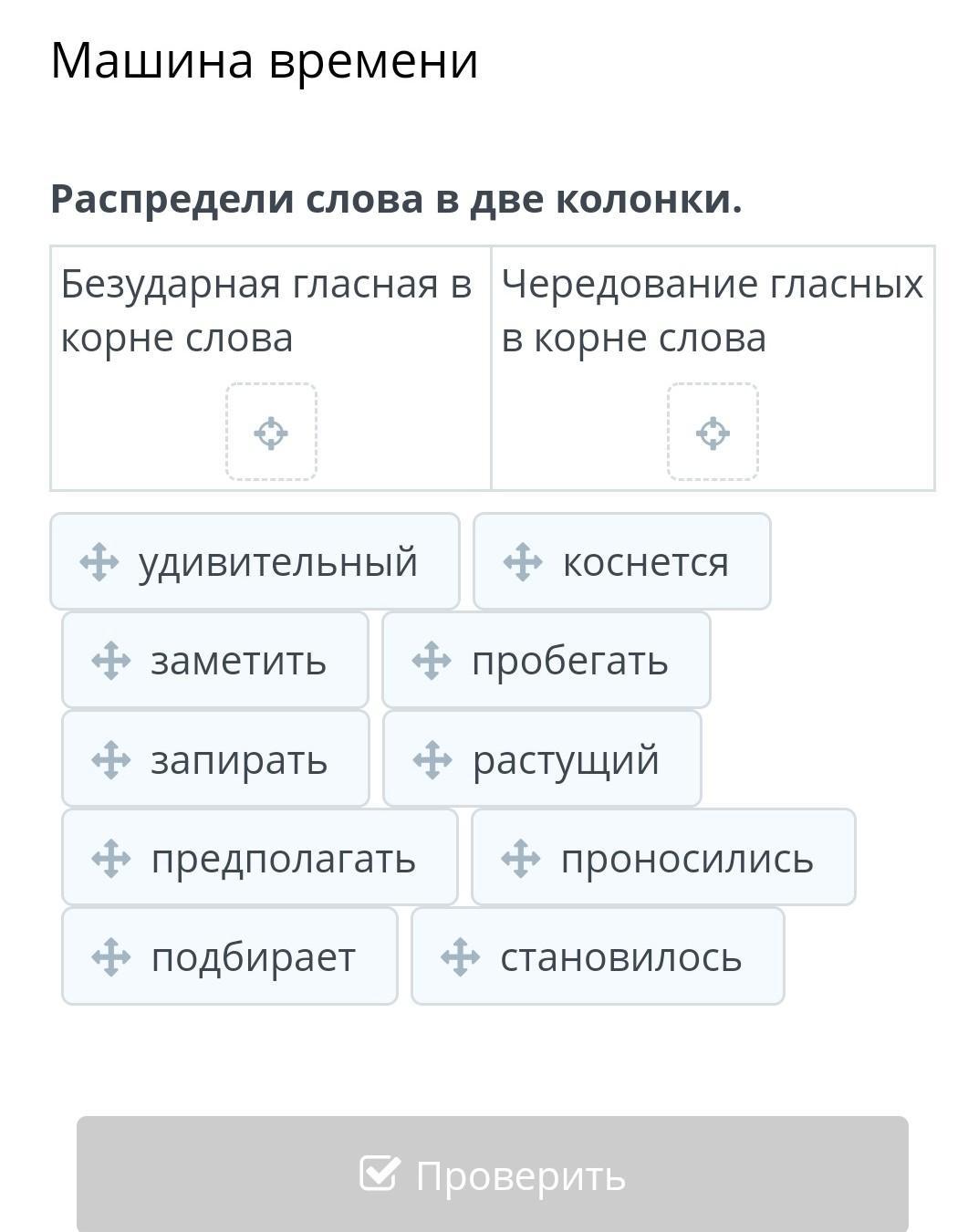968x1232 pixels.
Task: Click the drag icon on «растущий»
Action: tap(432, 759)
